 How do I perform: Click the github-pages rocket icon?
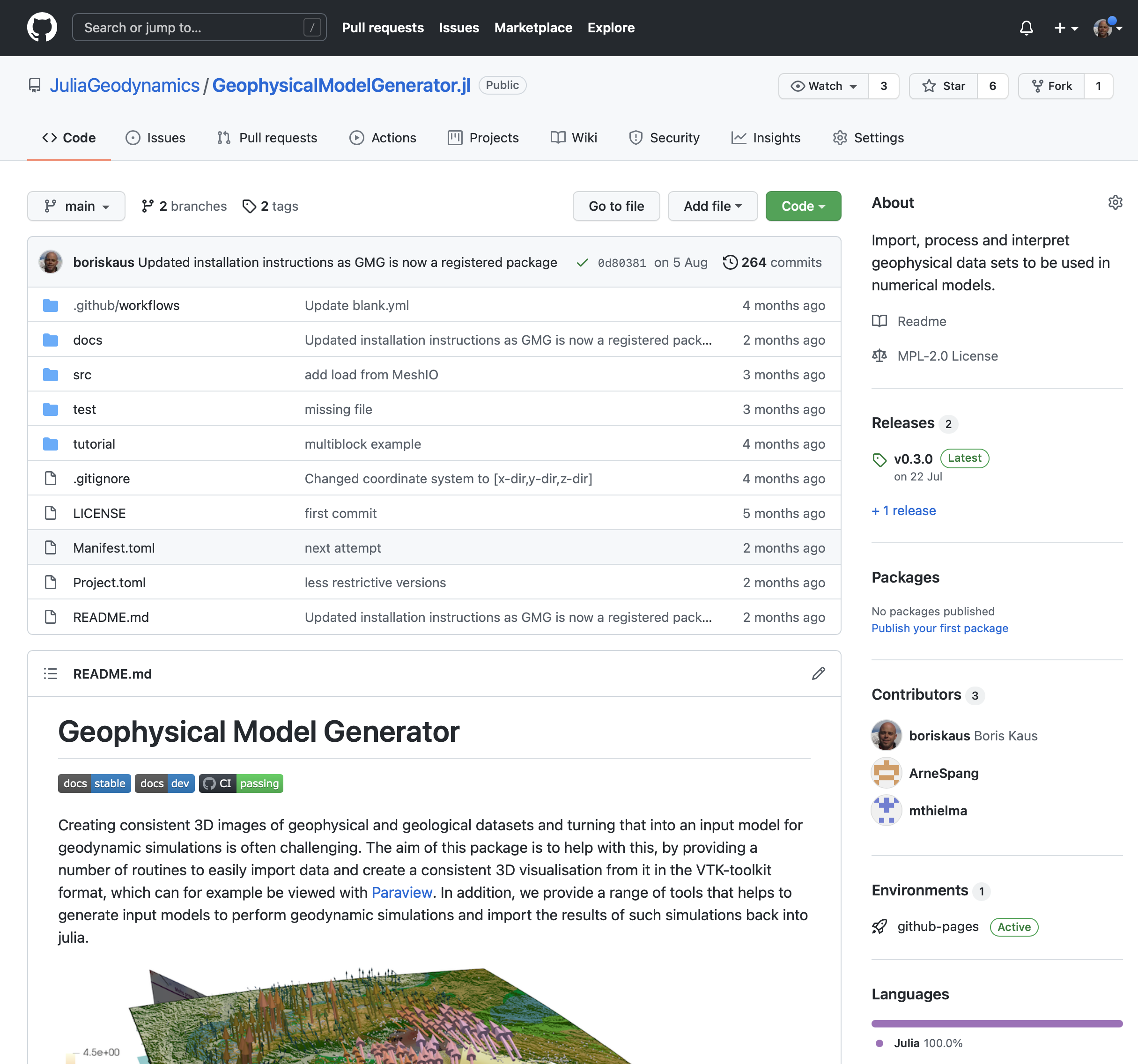[x=879, y=927]
